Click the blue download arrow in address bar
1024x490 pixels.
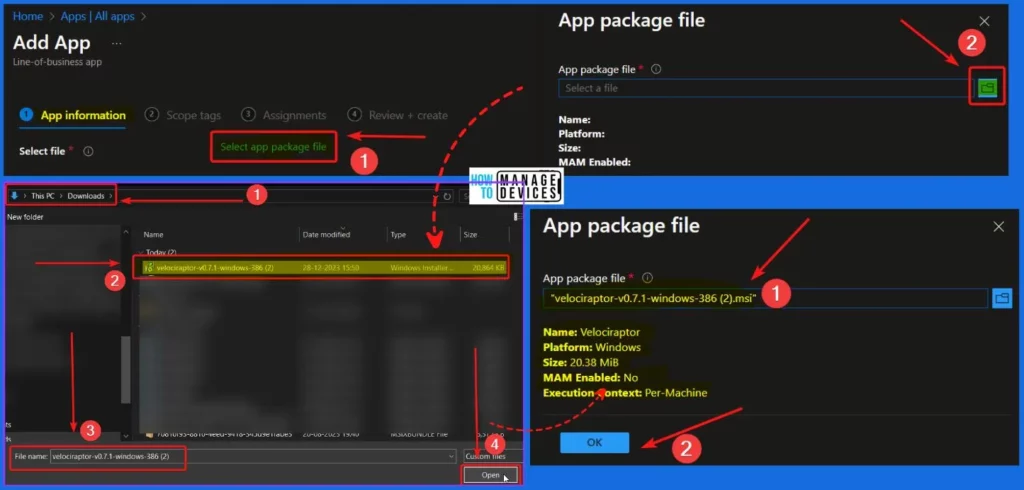14,195
